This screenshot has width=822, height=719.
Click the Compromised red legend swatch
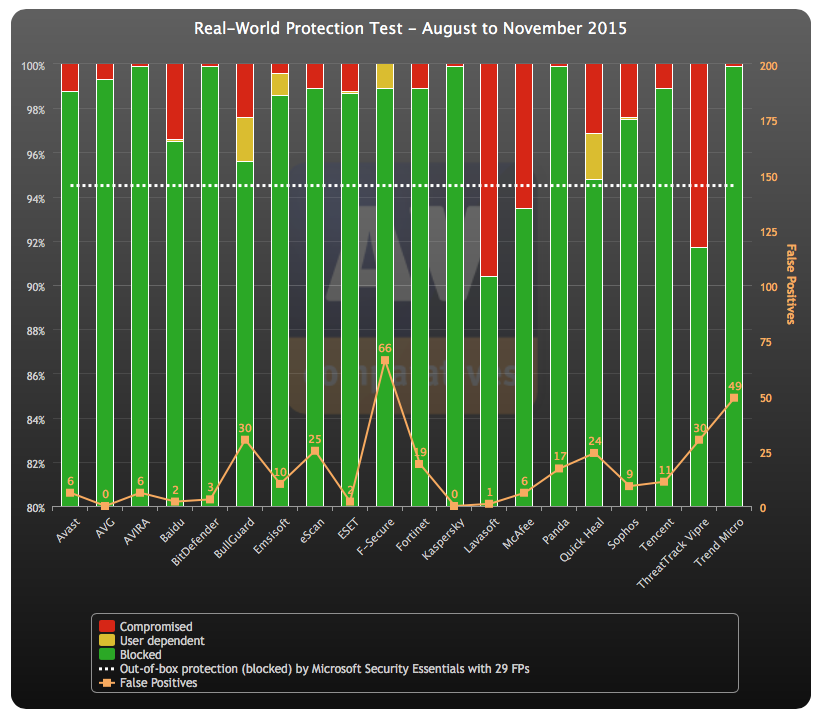coord(107,626)
